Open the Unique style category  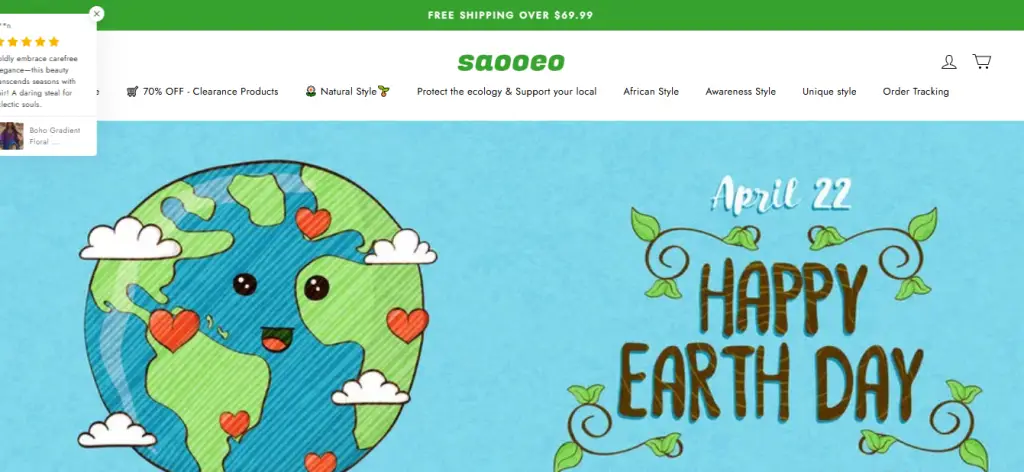[x=829, y=91]
